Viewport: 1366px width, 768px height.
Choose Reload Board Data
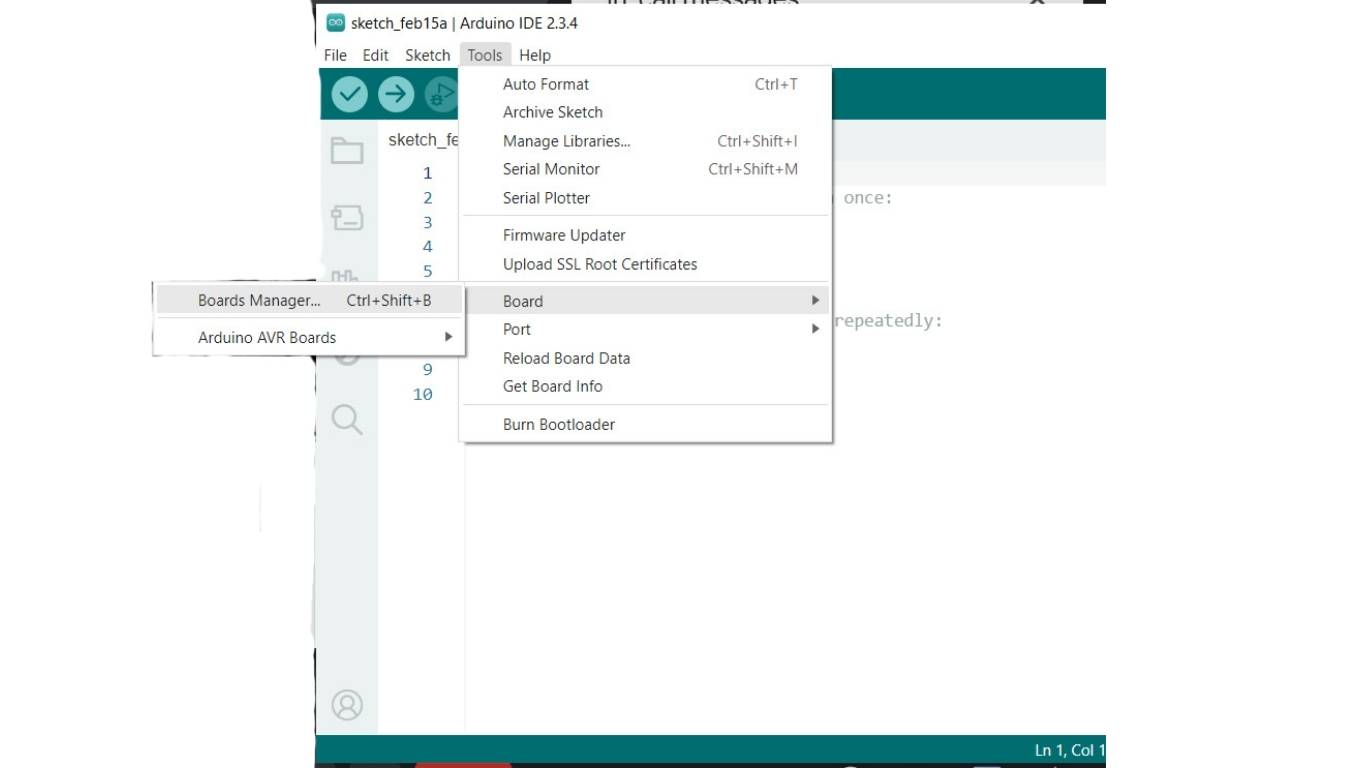(645, 358)
